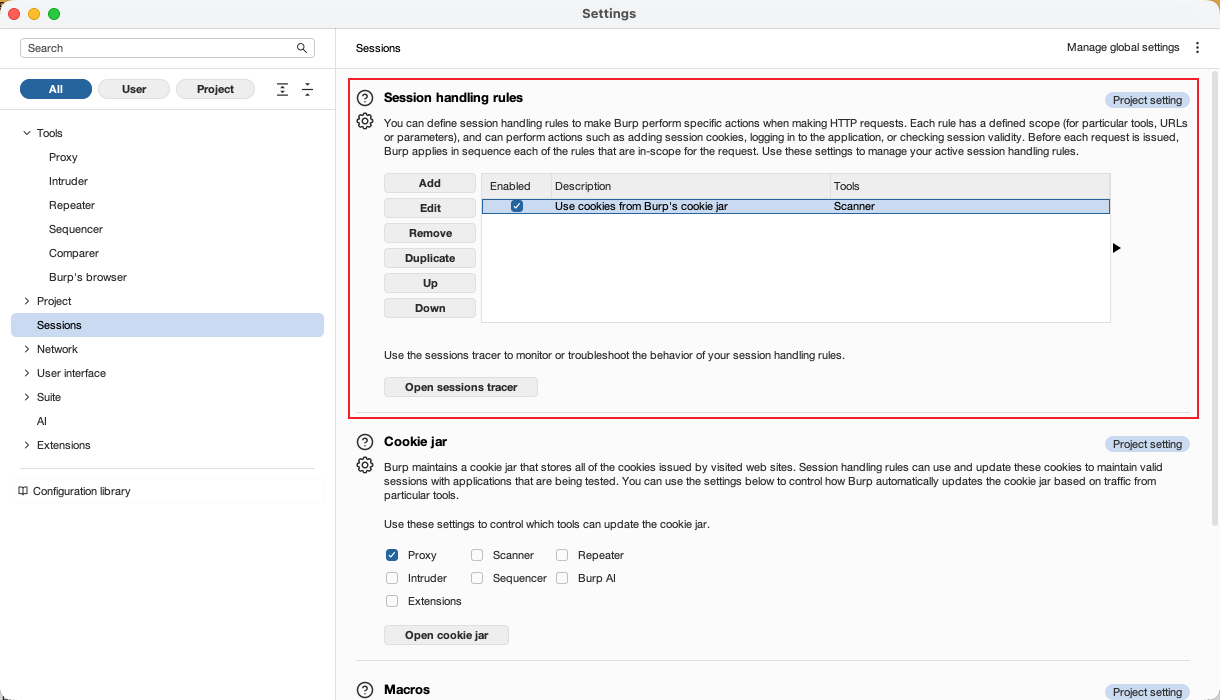This screenshot has width=1220, height=700.
Task: Open the Proxy settings page
Action: point(63,157)
